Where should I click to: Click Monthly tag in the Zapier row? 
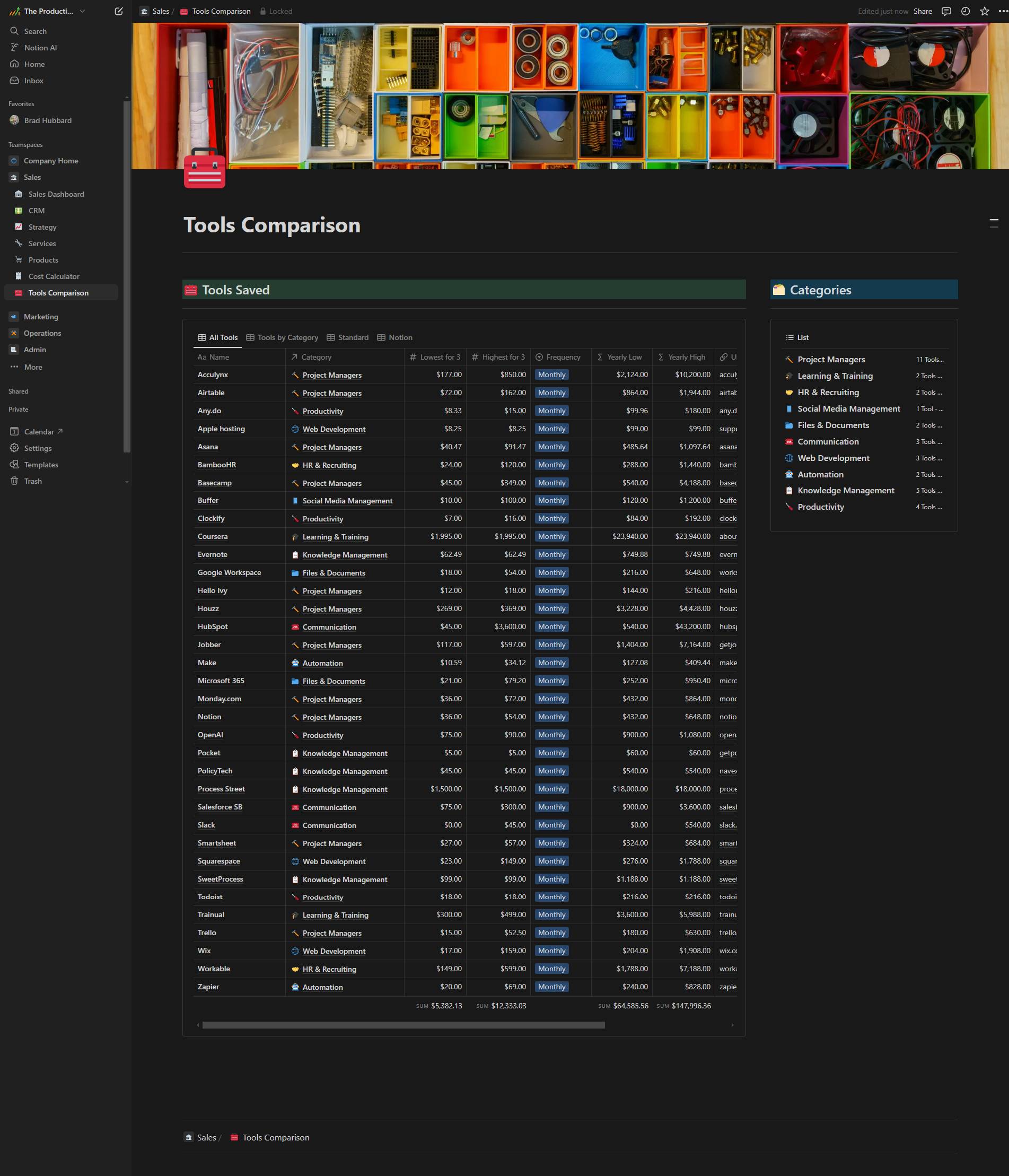tap(551, 987)
